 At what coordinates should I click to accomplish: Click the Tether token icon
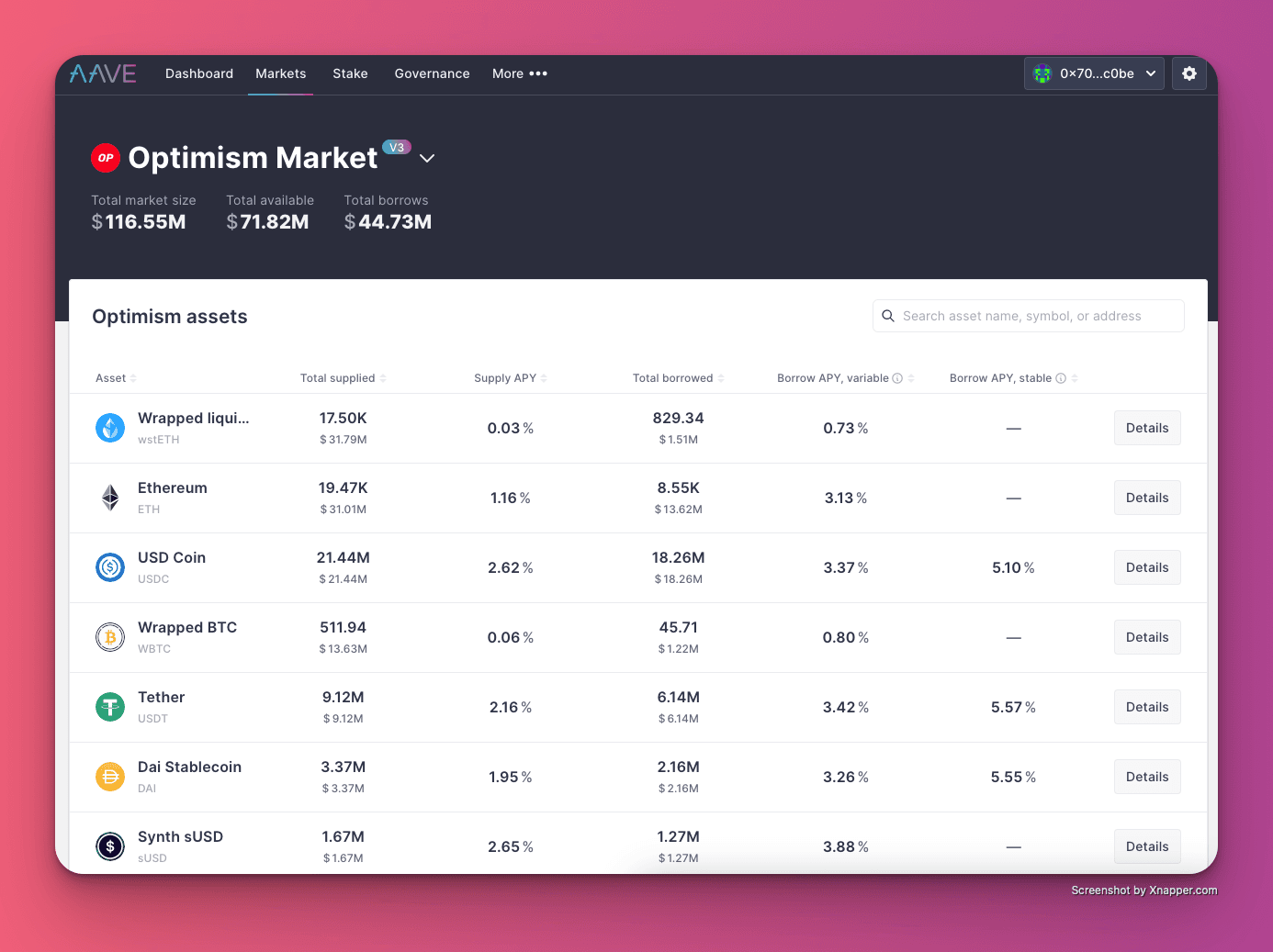click(110, 707)
